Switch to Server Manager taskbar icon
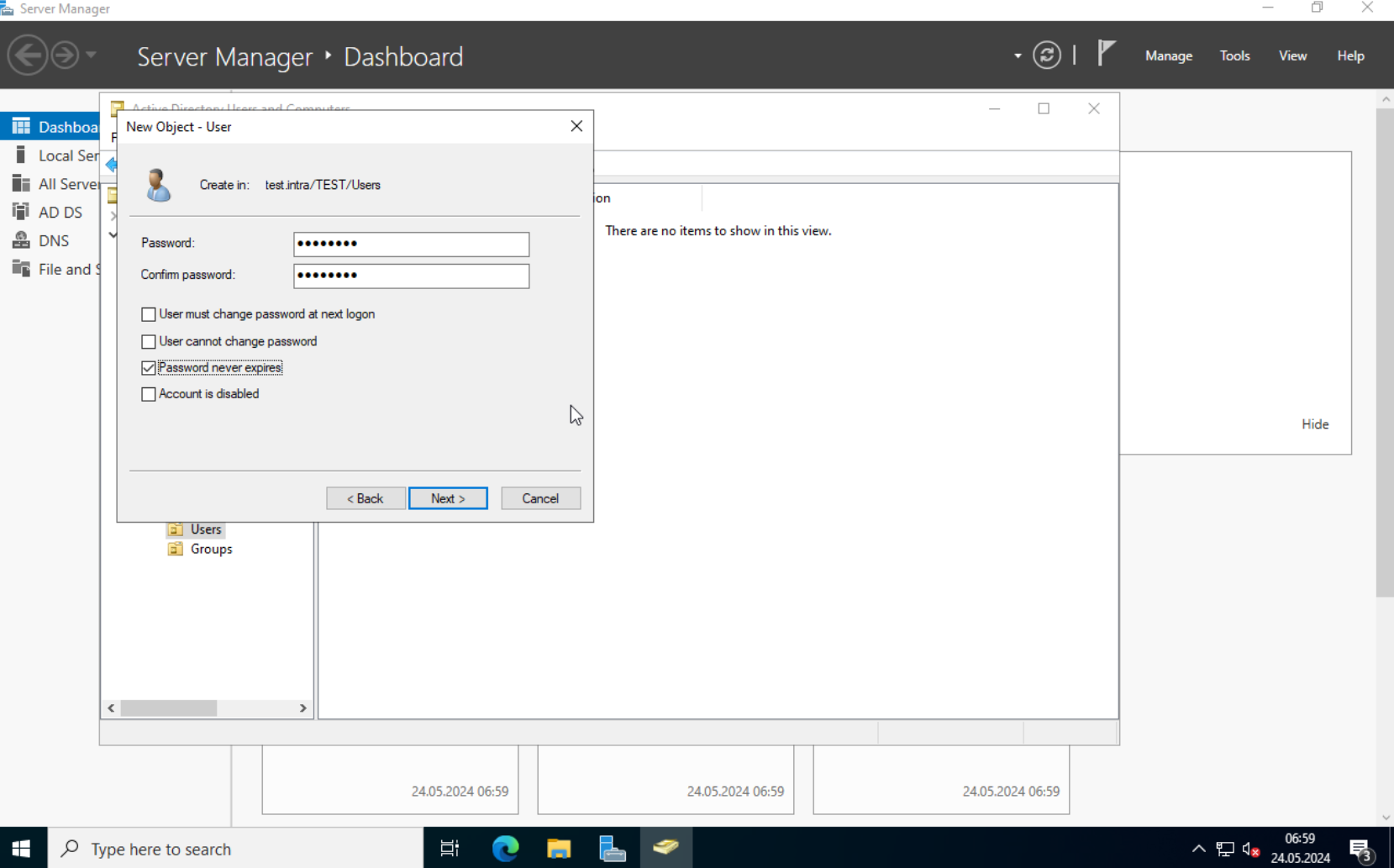Screen dimensions: 1394x868 click(612, 849)
